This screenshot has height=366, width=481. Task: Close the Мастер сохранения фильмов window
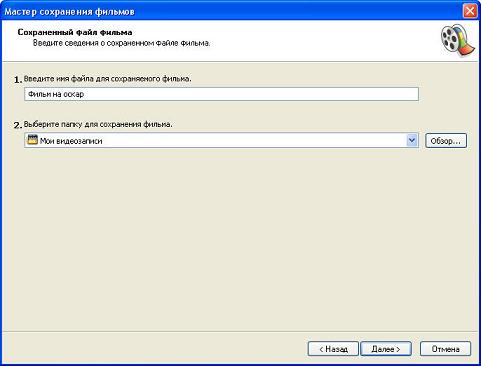point(470,11)
